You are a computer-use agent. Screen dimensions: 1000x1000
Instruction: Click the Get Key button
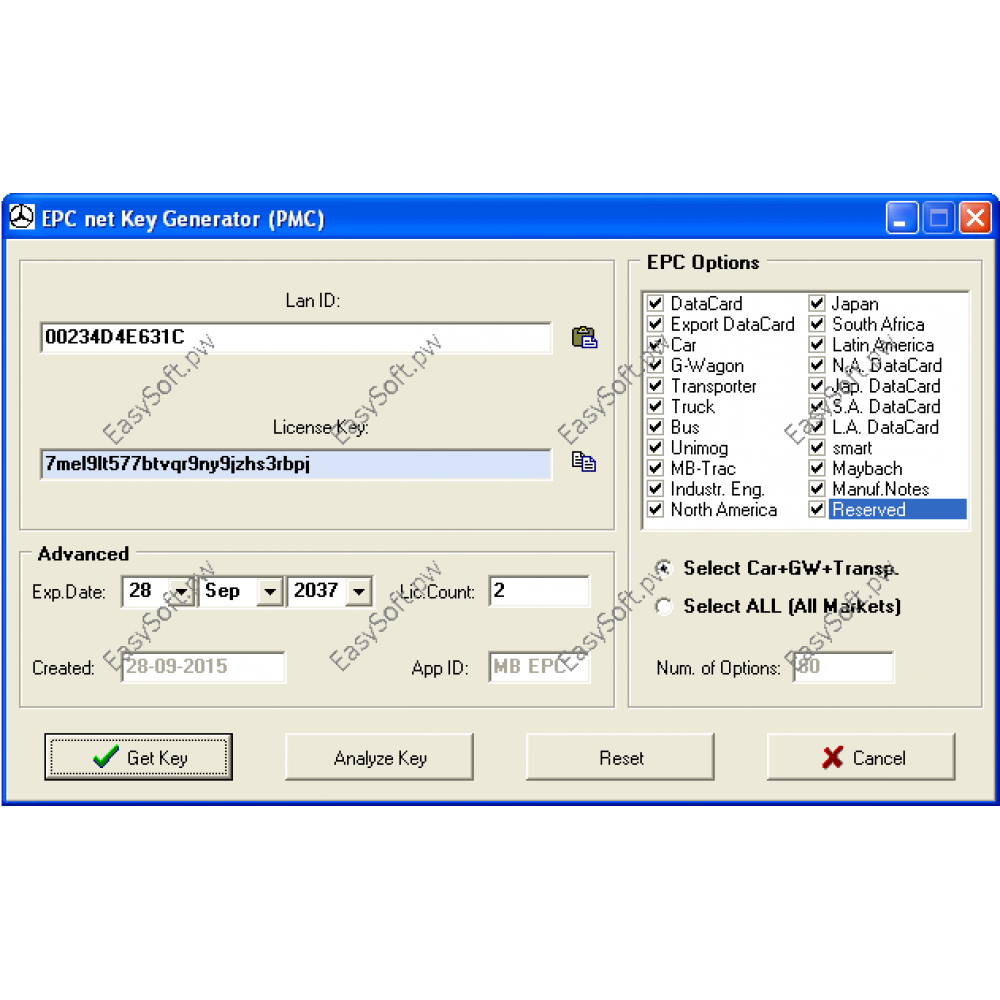pyautogui.click(x=138, y=757)
